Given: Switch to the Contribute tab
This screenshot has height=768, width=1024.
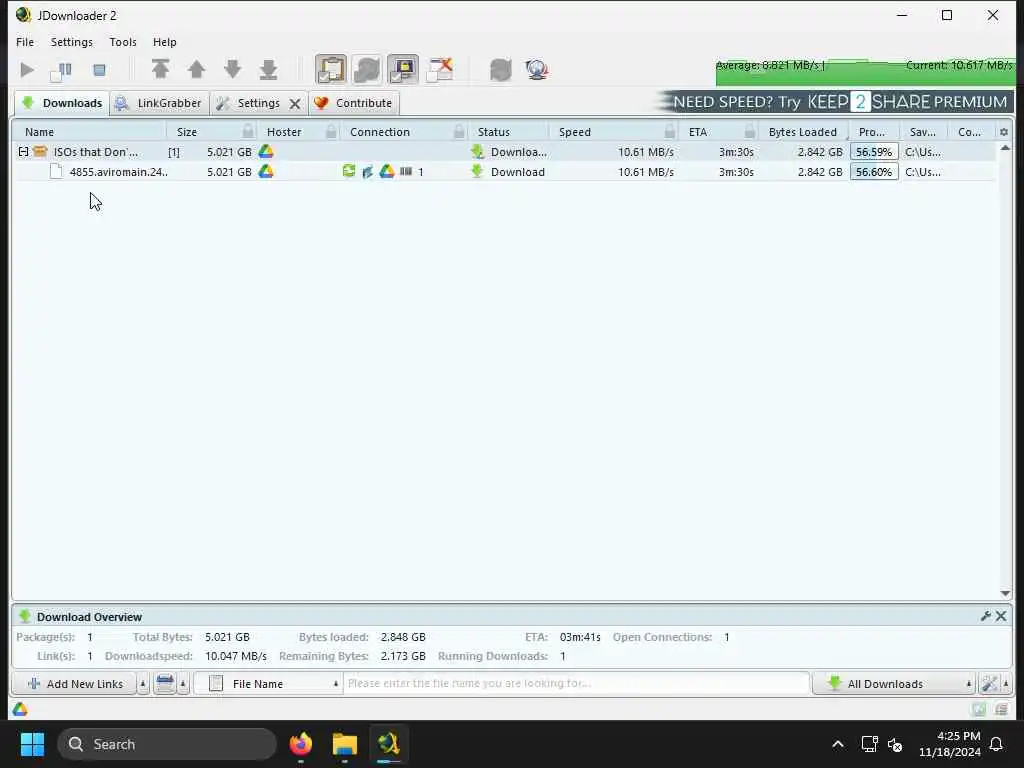Looking at the screenshot, I should 353,103.
